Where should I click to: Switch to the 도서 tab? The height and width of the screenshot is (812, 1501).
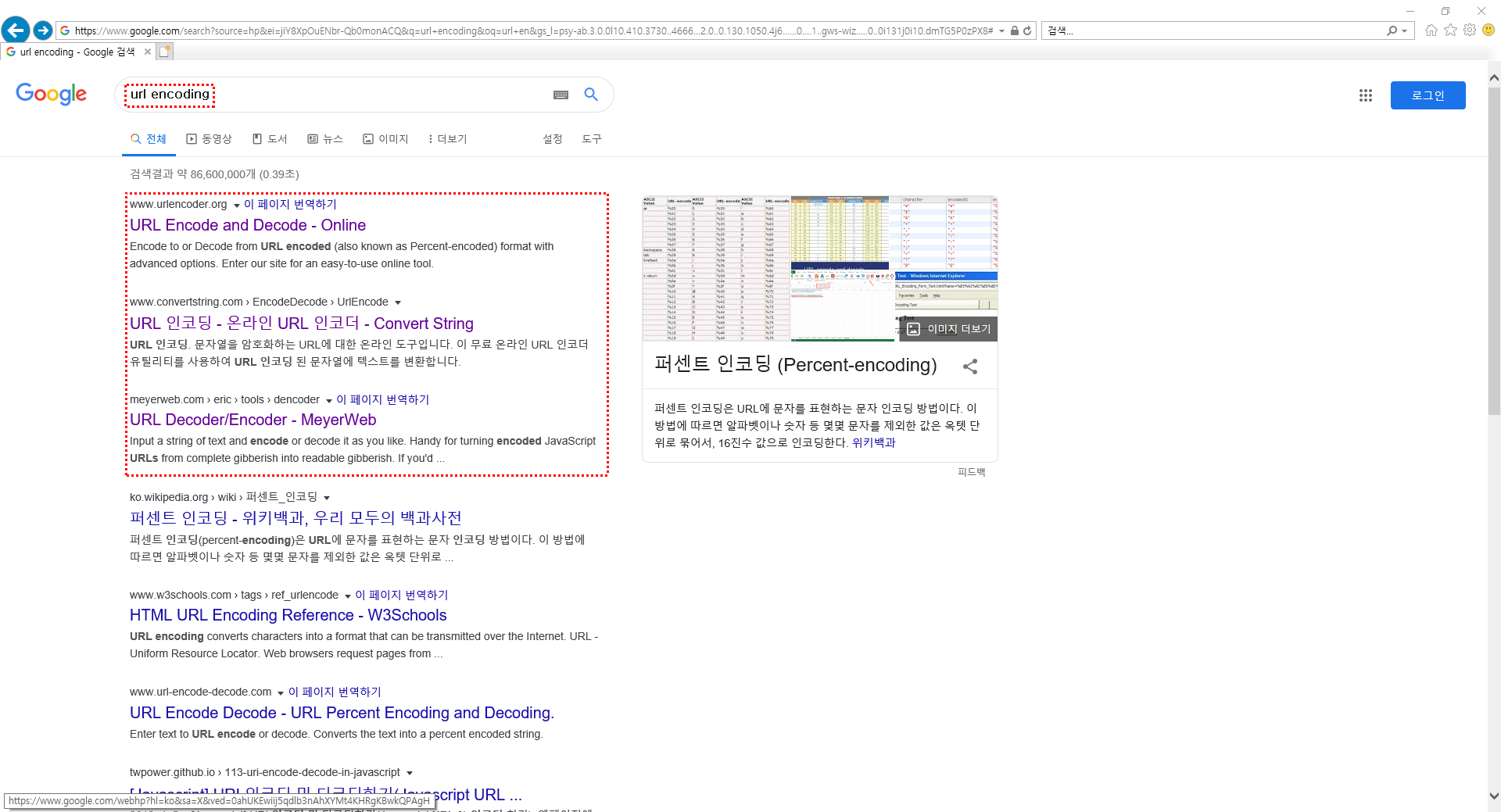coord(270,139)
